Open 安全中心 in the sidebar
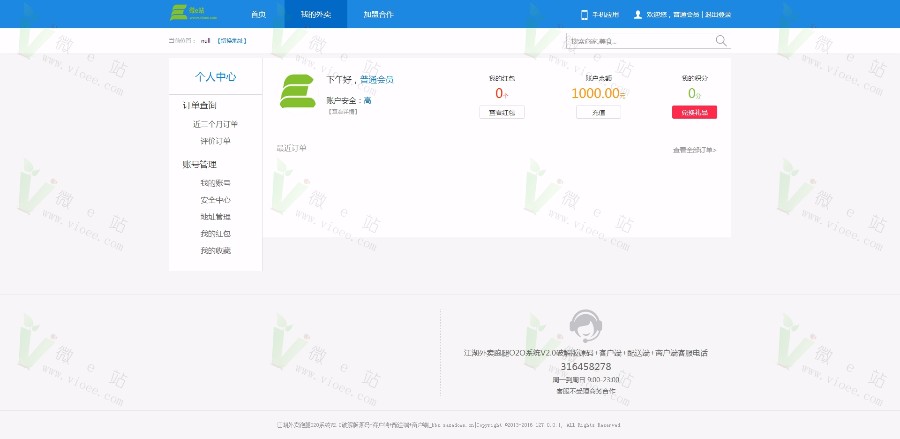900x439 pixels. 215,200
